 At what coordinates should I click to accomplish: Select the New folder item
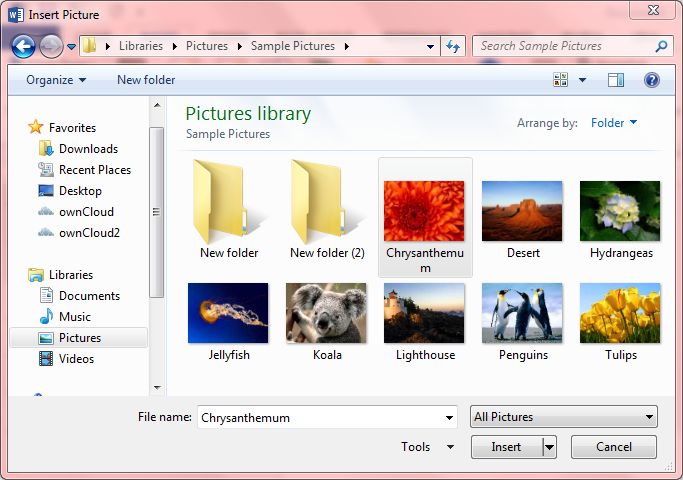click(x=229, y=210)
